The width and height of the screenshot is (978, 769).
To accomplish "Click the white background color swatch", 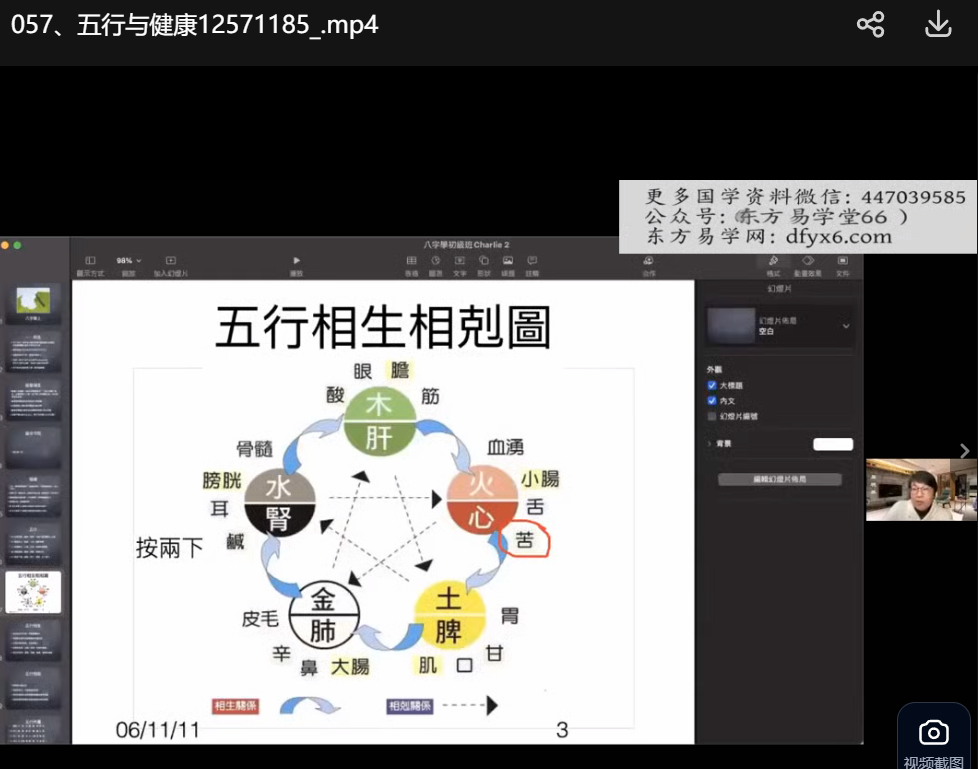I will pos(833,444).
